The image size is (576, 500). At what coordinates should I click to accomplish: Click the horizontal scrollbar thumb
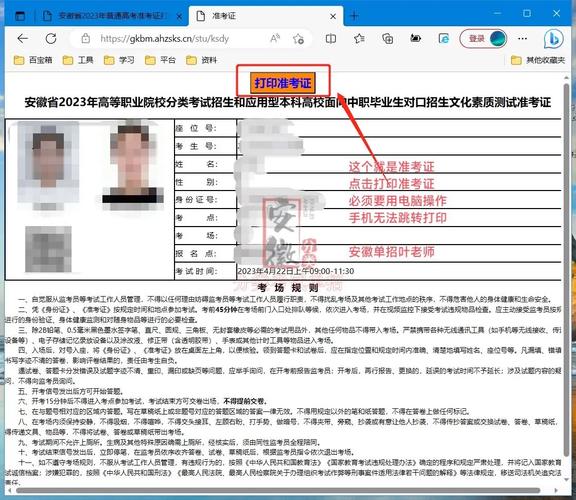[278, 491]
